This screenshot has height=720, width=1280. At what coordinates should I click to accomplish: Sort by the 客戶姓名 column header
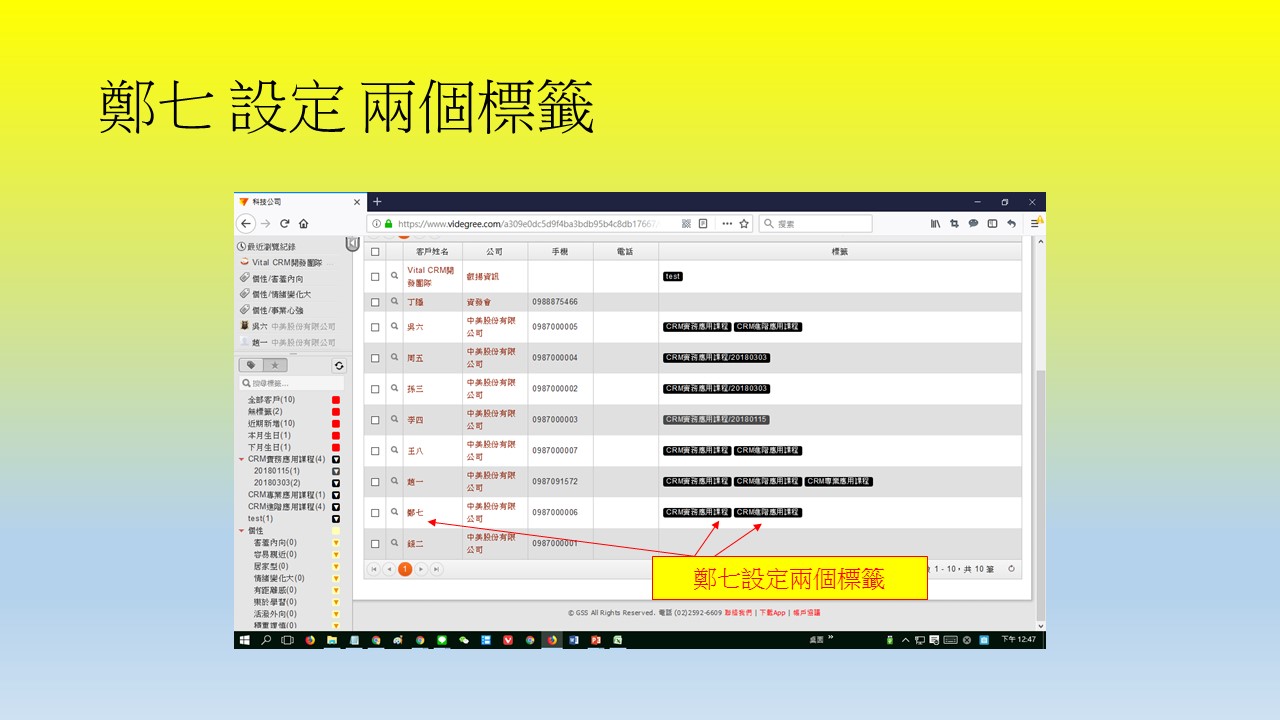432,252
